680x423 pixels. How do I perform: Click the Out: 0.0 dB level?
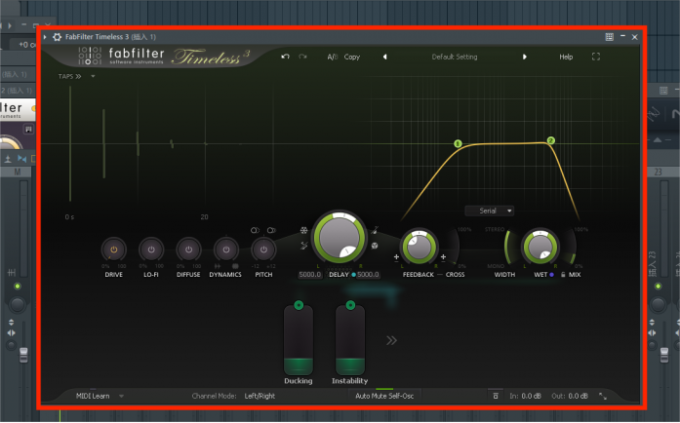(569, 396)
